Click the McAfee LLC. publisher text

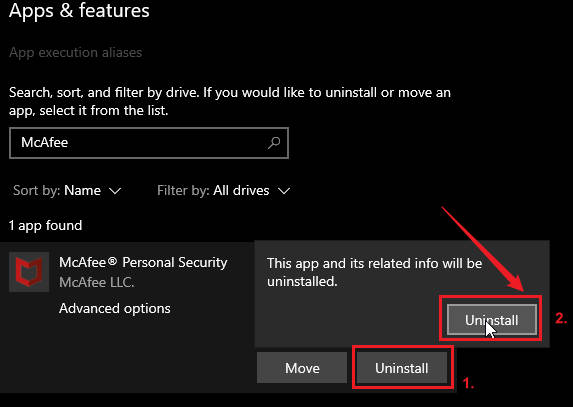[x=96, y=282]
